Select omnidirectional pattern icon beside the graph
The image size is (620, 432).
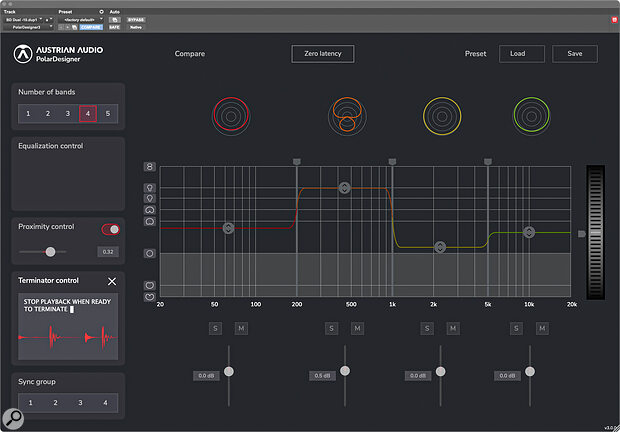[149, 253]
